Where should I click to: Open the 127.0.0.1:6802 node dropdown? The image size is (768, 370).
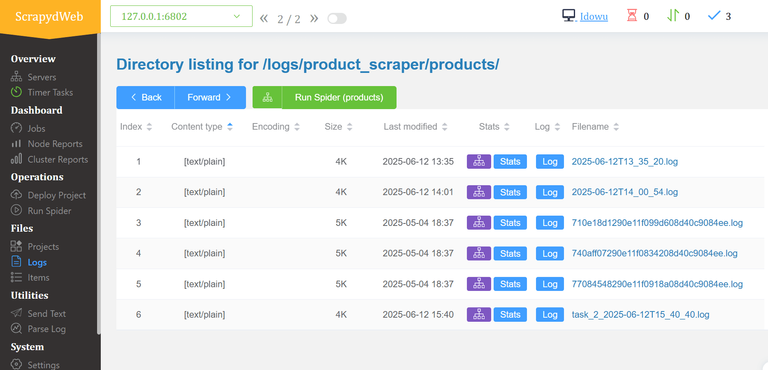pyautogui.click(x=181, y=16)
